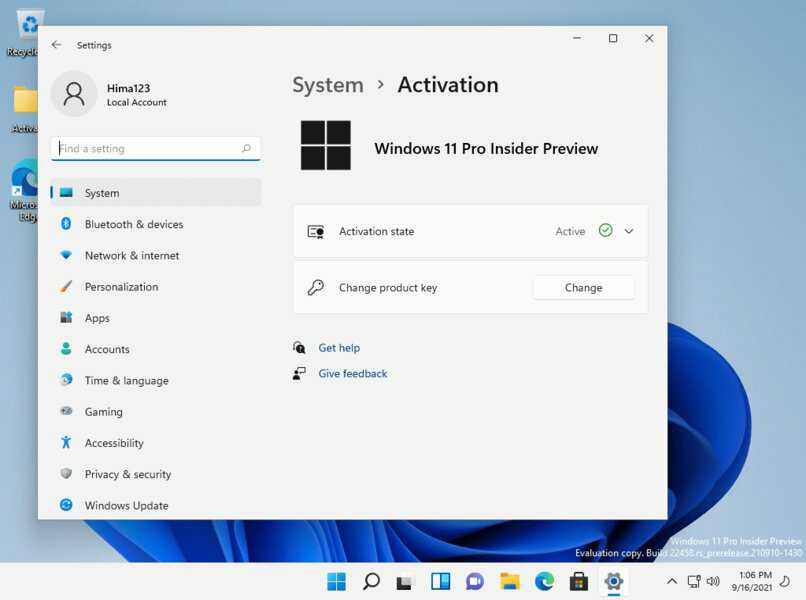Expand the Activation state section

[x=629, y=231]
